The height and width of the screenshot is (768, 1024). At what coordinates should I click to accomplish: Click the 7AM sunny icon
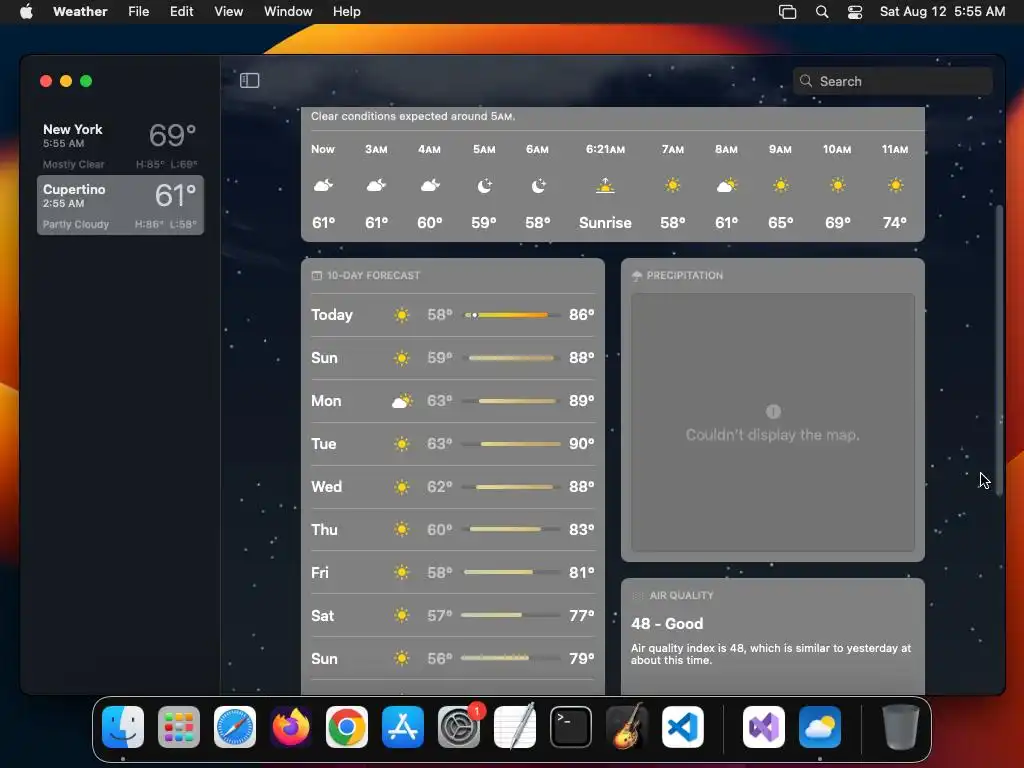(673, 185)
